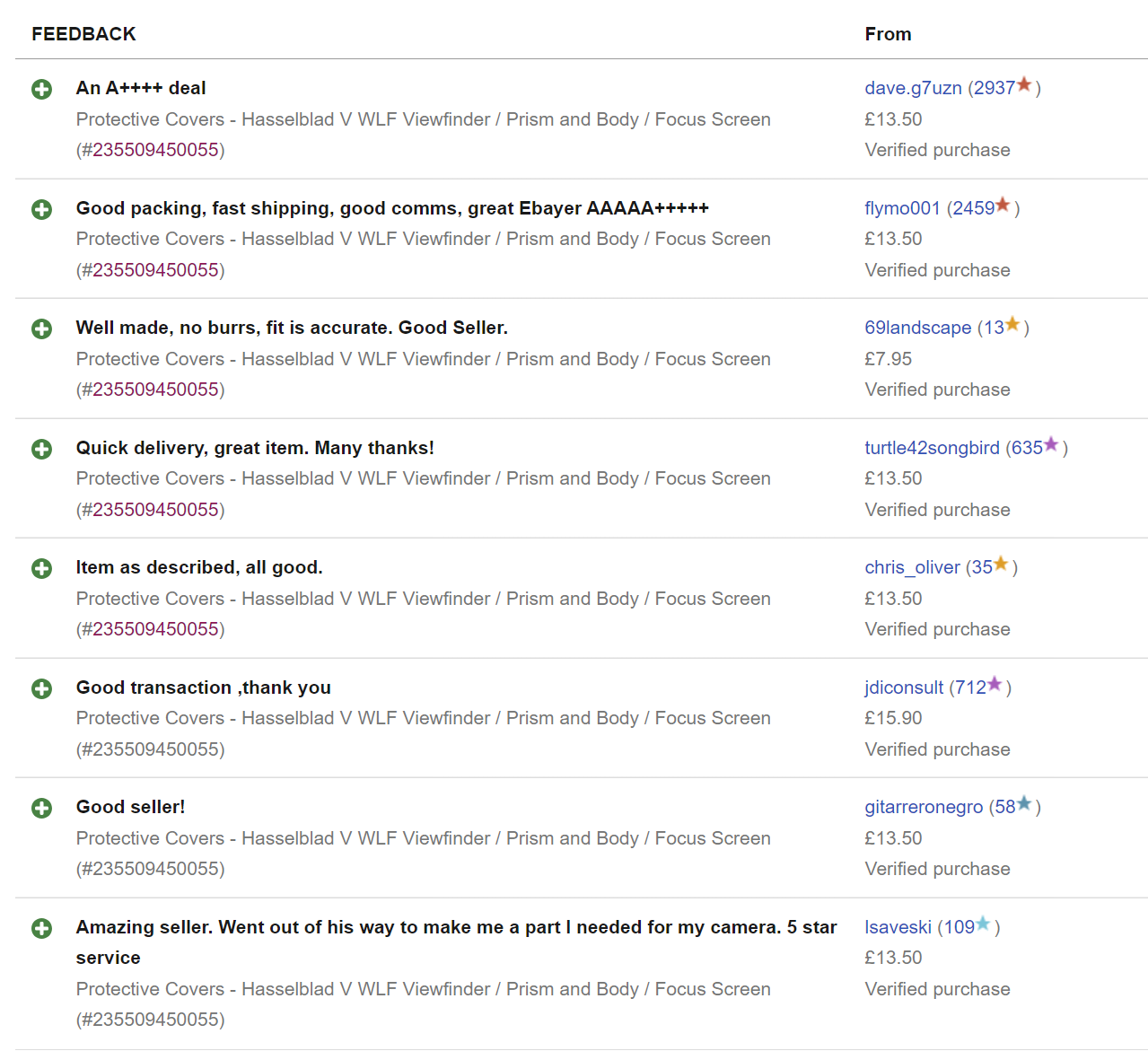
Task: Click red star next to flymo001 score
Action: click(x=1003, y=205)
